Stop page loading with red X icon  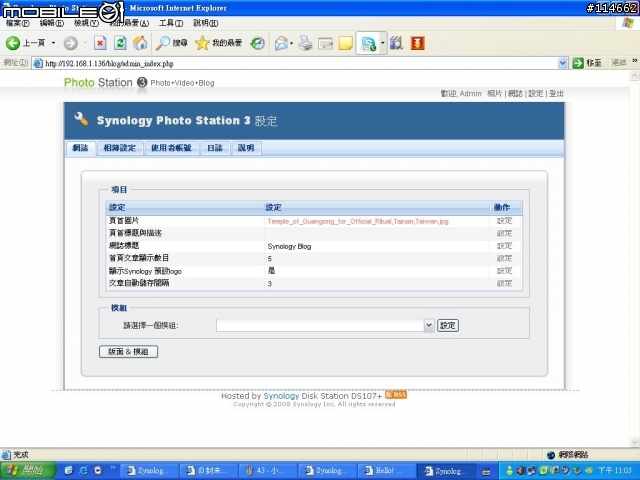(100, 43)
